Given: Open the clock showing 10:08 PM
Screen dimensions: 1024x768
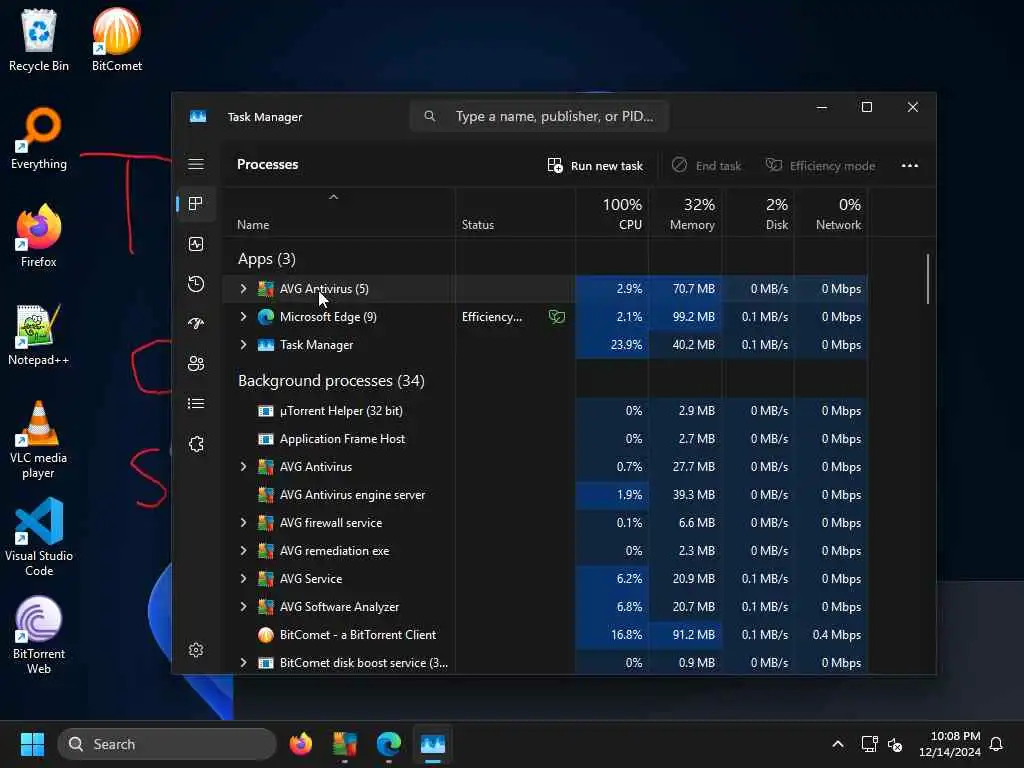Looking at the screenshot, I should coord(950,744).
